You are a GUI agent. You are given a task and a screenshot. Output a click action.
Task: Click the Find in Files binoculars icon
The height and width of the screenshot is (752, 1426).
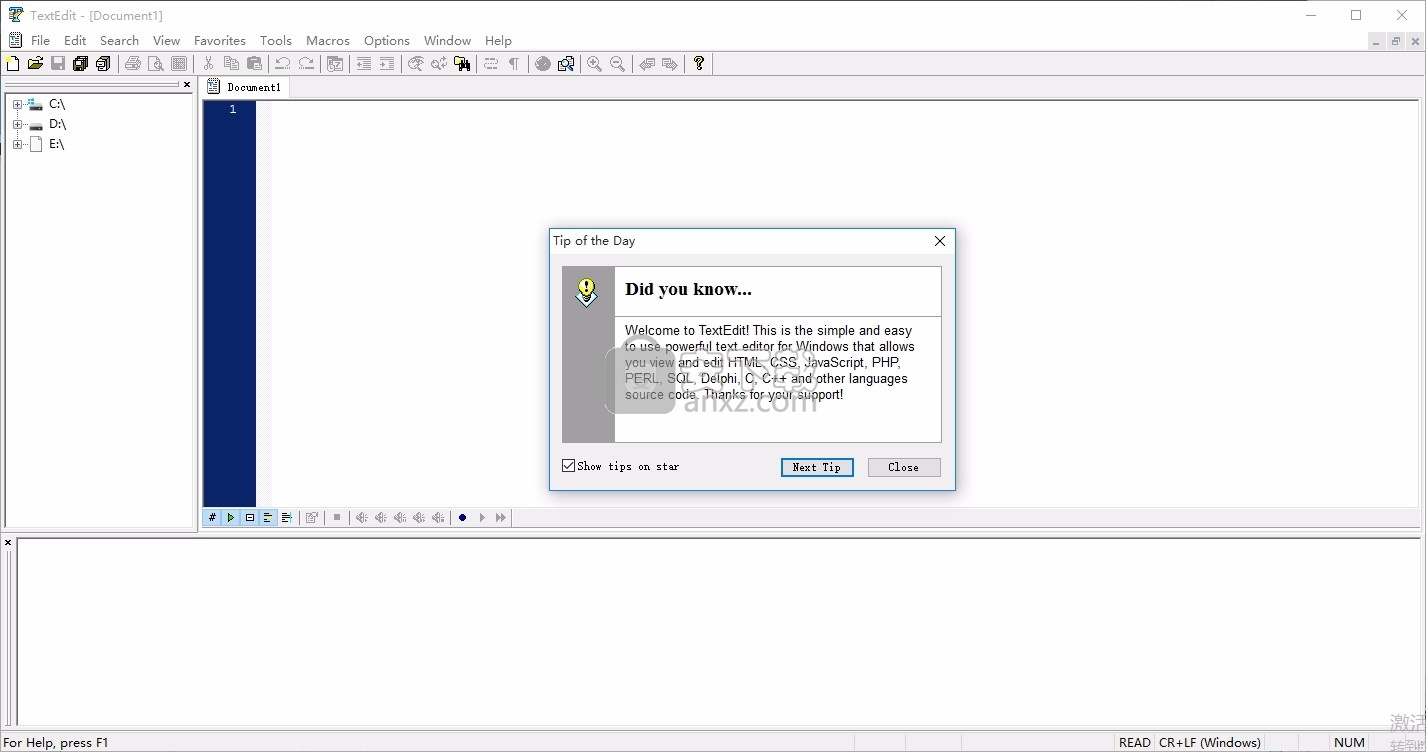(x=462, y=64)
